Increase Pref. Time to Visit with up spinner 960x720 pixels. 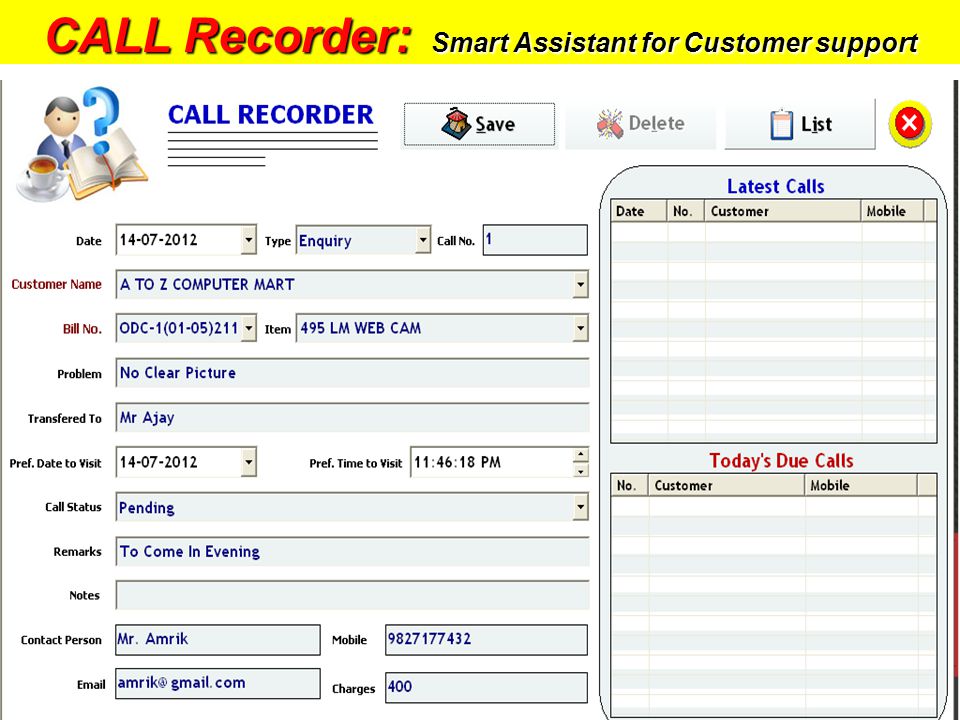(581, 454)
